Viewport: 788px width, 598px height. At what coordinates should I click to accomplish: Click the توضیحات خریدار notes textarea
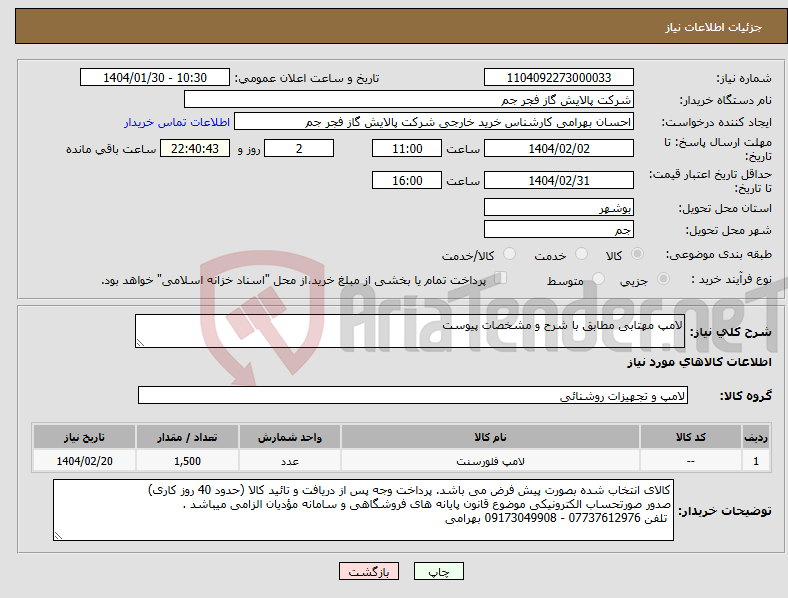(363, 510)
